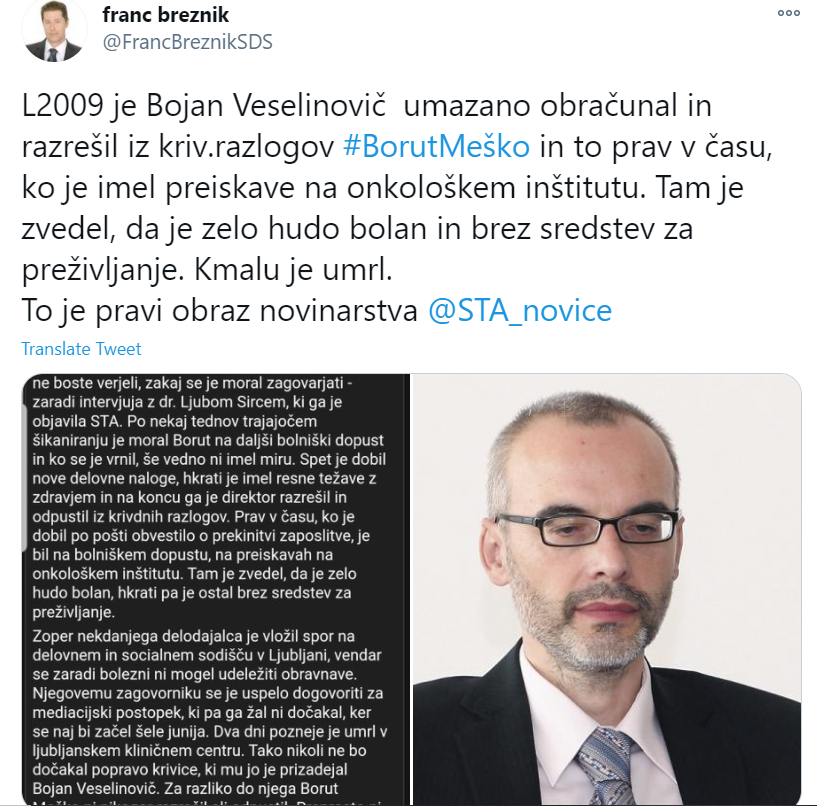Viewport: 817px width, 806px height.
Task: Click the man's eyeglasses in the photo
Action: [586, 528]
